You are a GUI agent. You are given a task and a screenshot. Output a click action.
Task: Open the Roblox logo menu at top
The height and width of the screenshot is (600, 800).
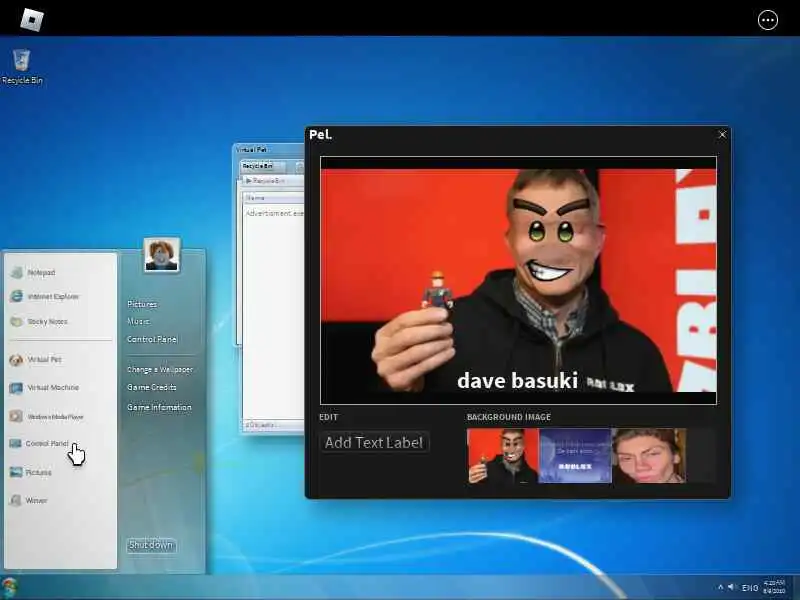tap(32, 19)
